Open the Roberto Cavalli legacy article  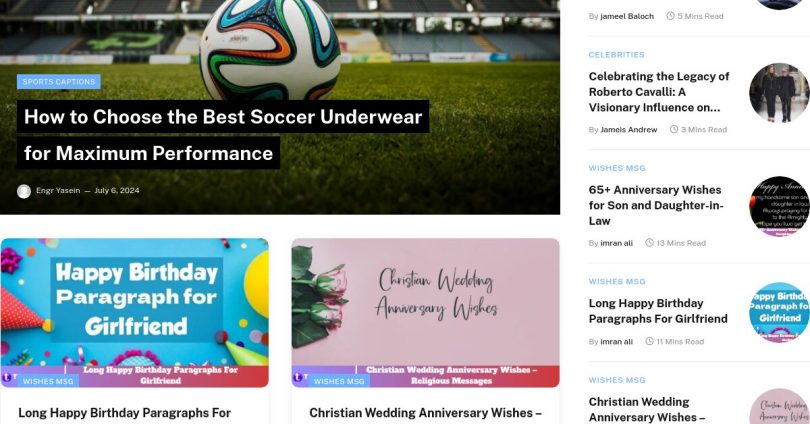(x=659, y=92)
